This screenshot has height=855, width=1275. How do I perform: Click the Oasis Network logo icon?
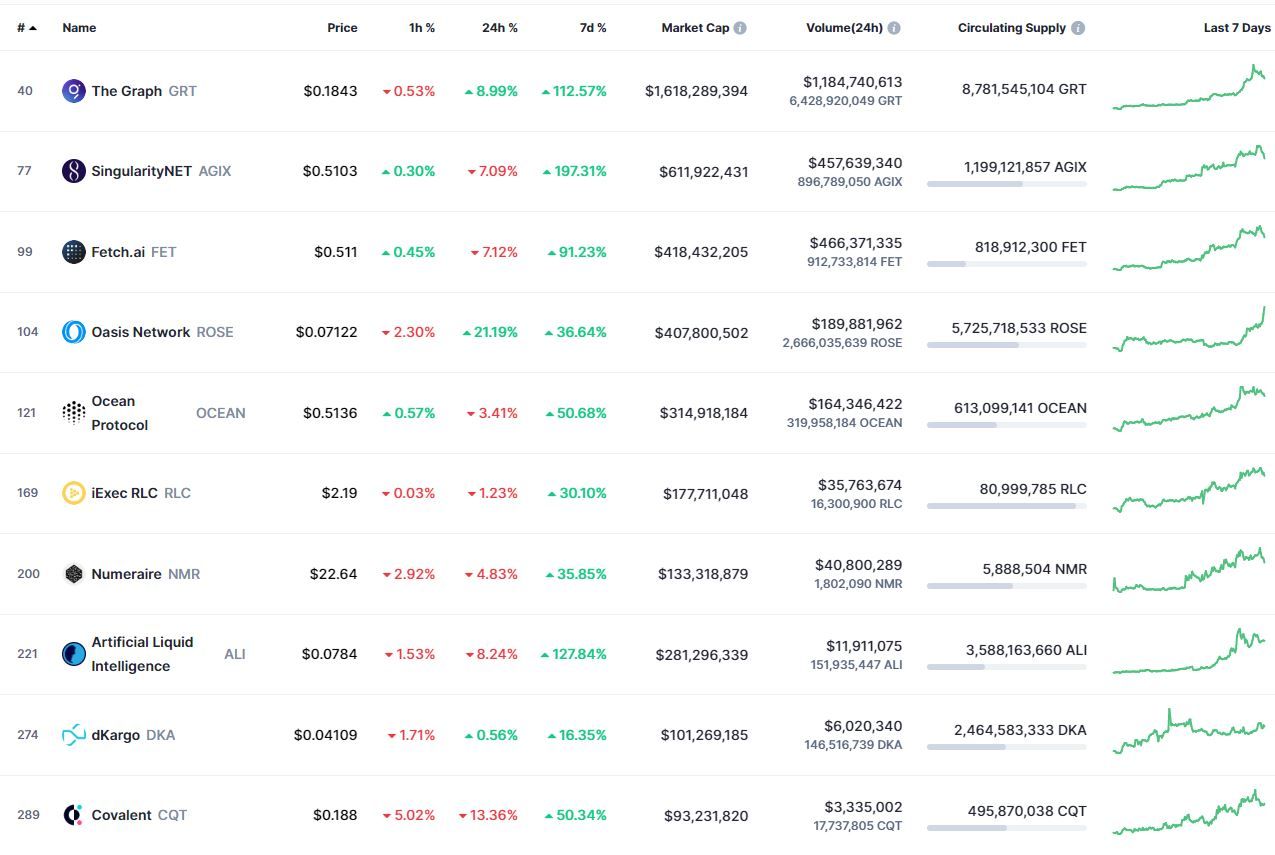click(74, 332)
